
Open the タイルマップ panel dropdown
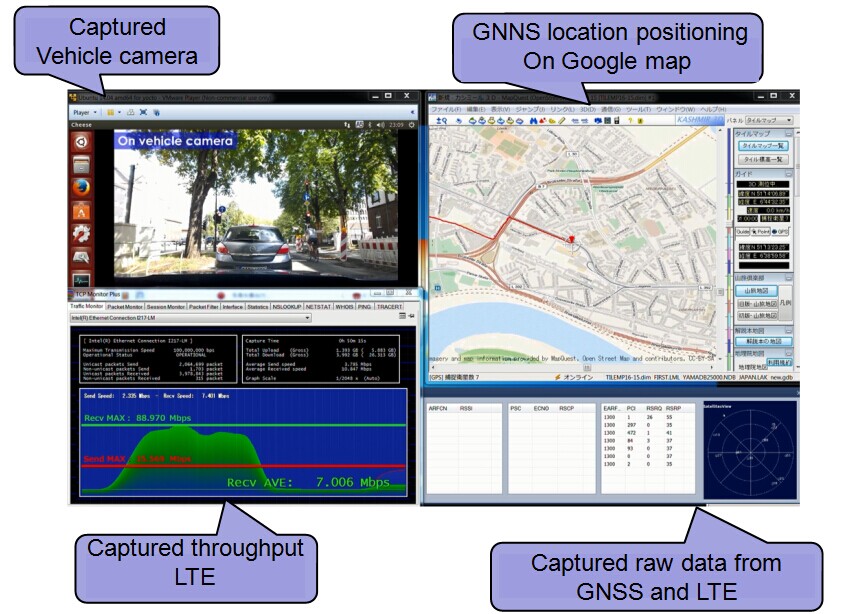[769, 120]
